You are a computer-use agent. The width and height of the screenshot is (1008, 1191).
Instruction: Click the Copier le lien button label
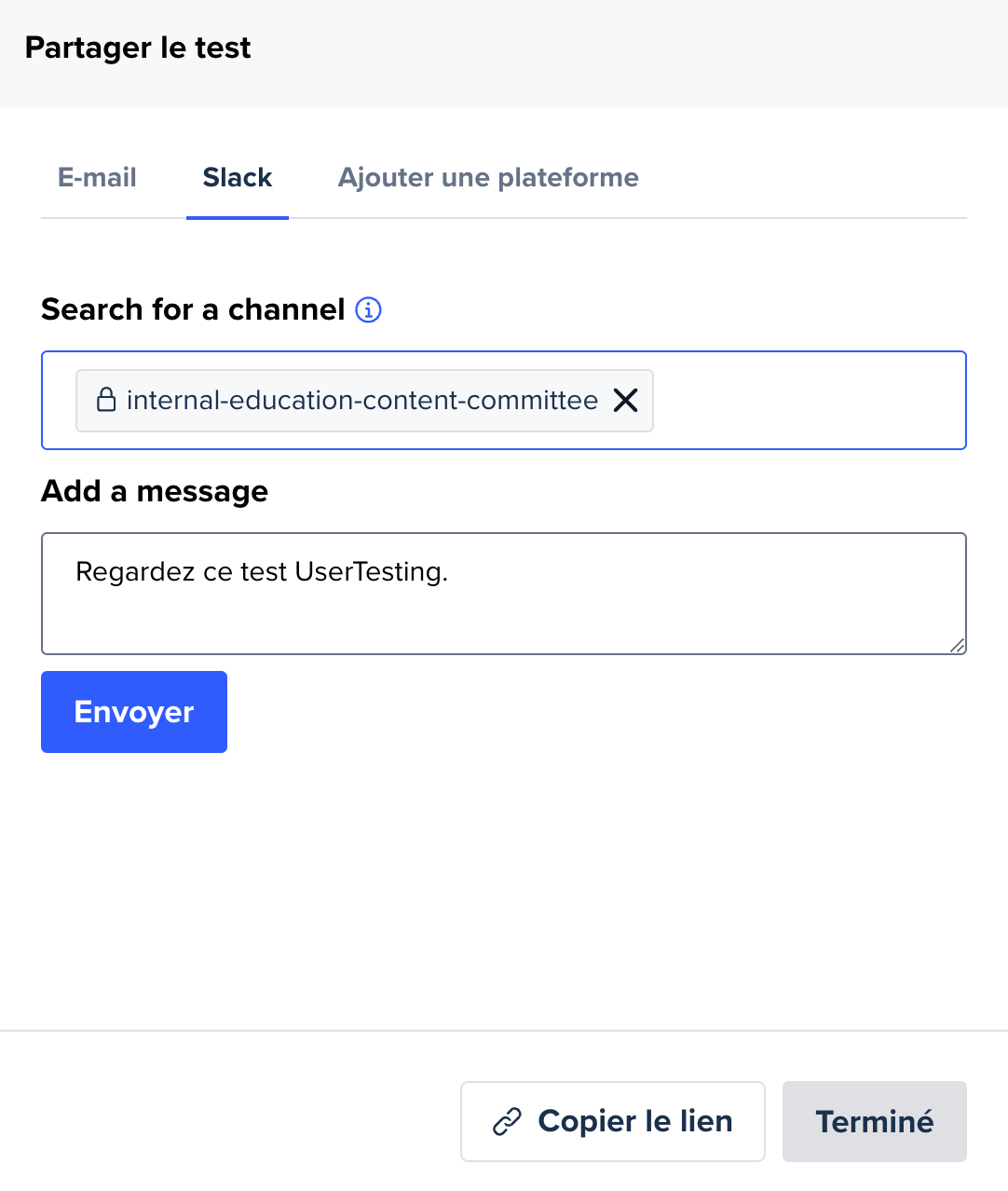click(635, 1121)
